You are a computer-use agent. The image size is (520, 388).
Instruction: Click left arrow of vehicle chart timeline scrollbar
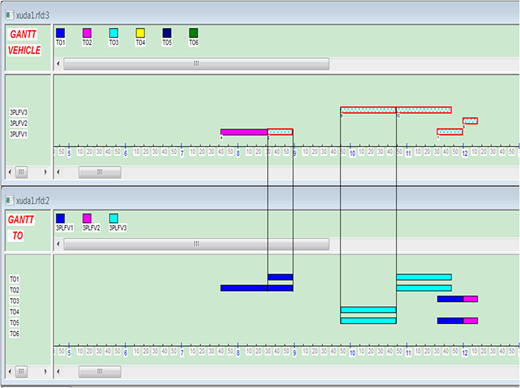coord(58,172)
